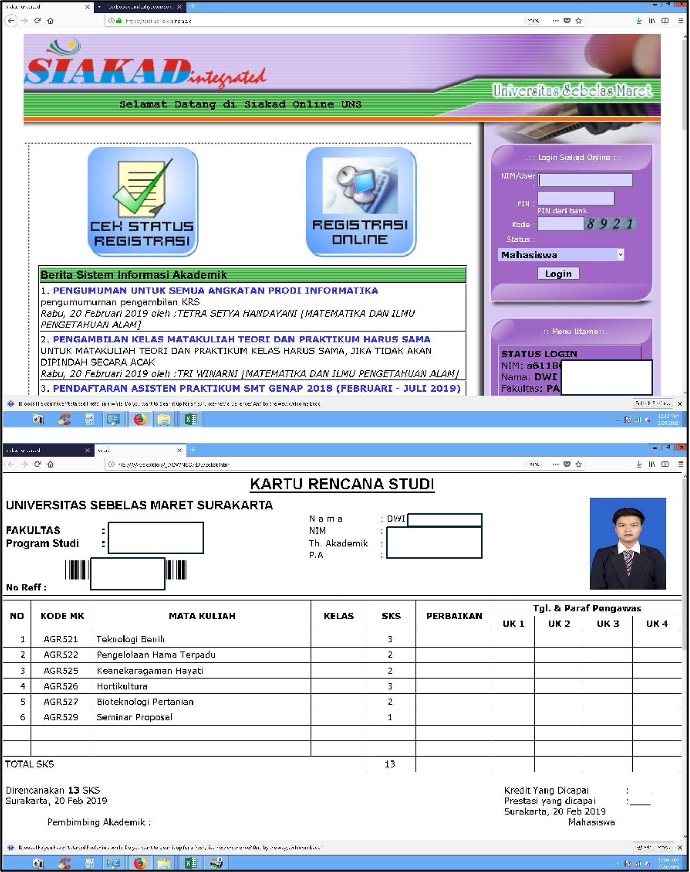
Task: Click the Berita Sistem Informasi Akademik header
Action: pos(252,275)
